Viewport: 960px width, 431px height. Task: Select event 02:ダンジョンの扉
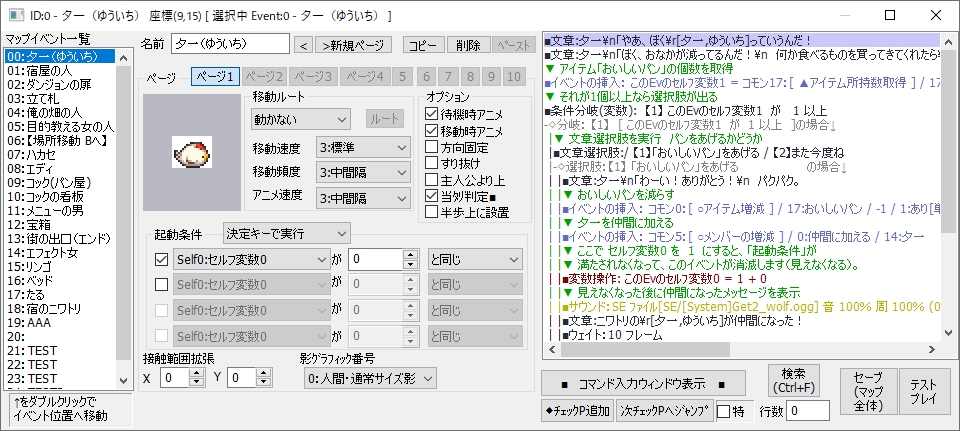[60, 85]
